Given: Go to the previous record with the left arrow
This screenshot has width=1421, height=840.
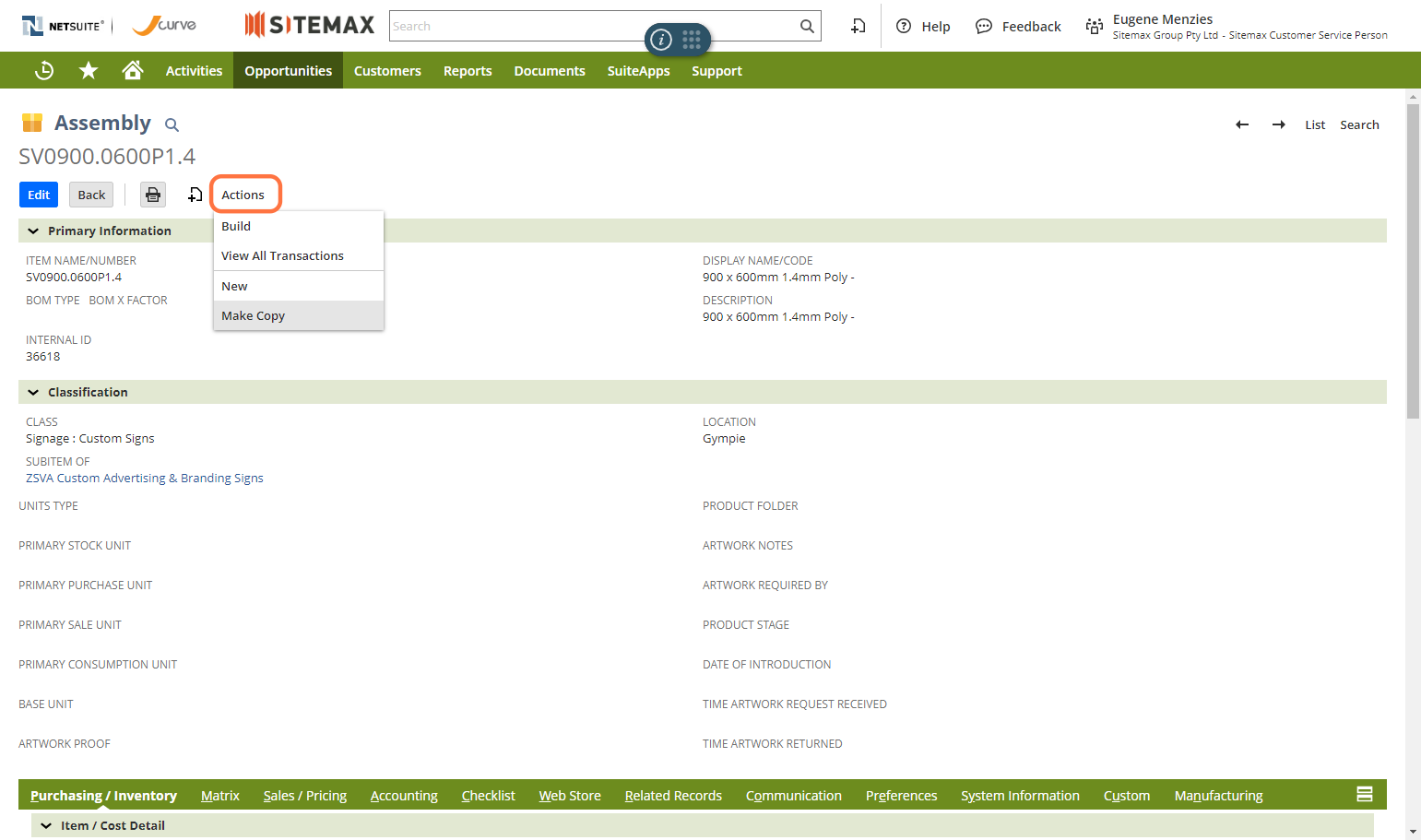Looking at the screenshot, I should tap(1242, 124).
